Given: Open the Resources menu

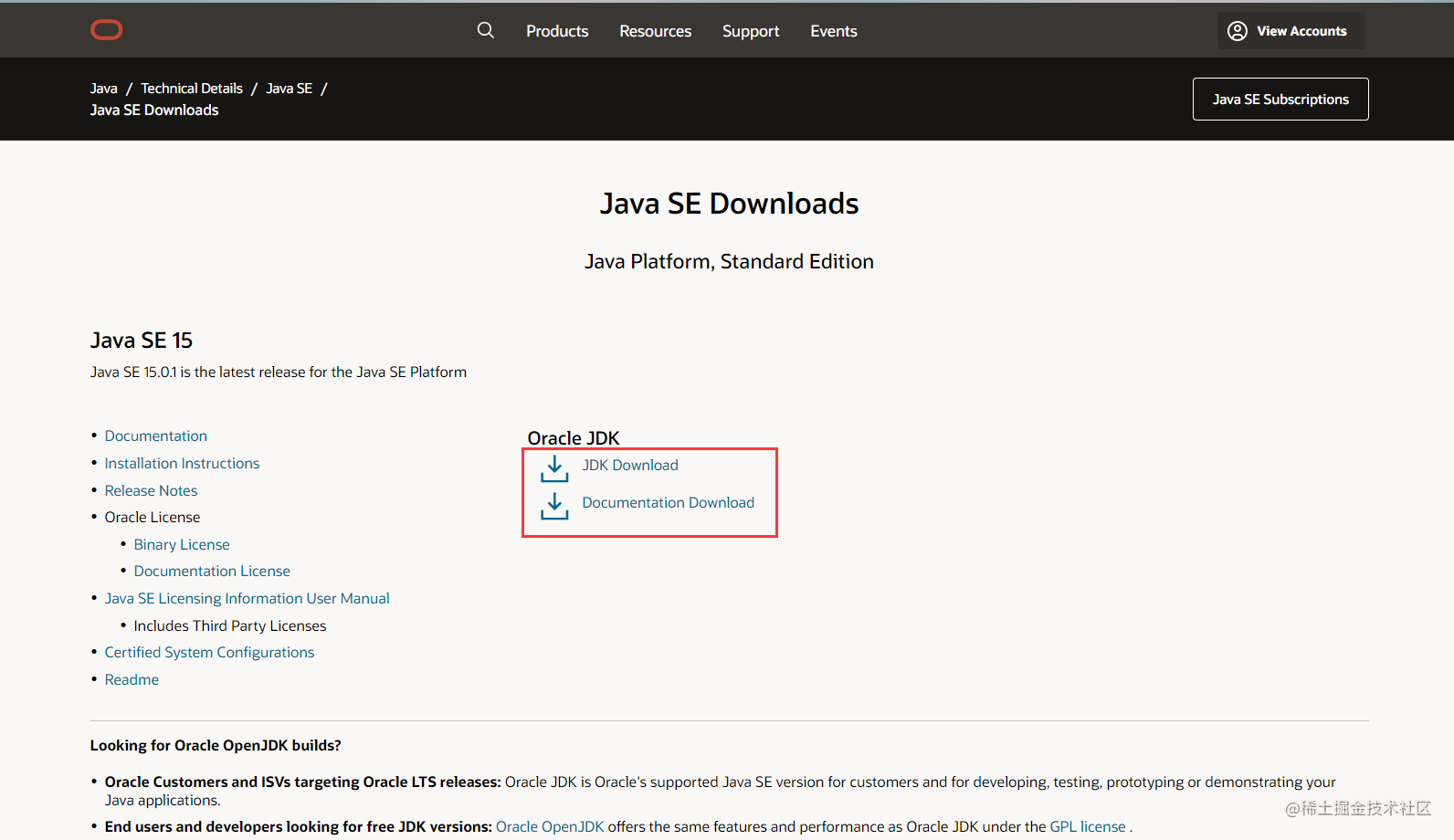Looking at the screenshot, I should [x=655, y=31].
